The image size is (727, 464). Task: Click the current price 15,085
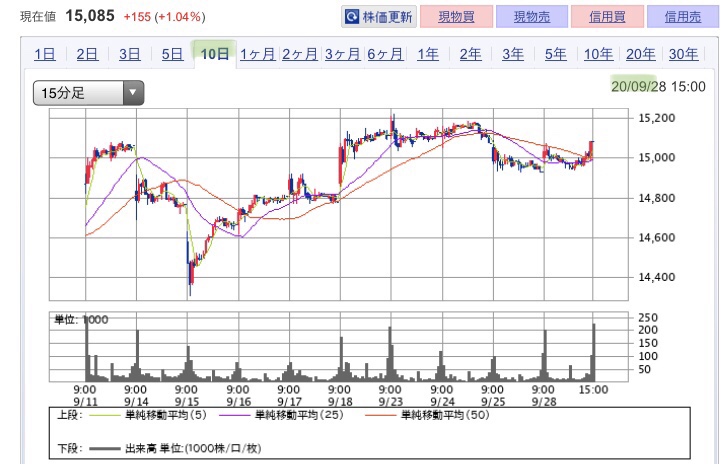pos(90,16)
